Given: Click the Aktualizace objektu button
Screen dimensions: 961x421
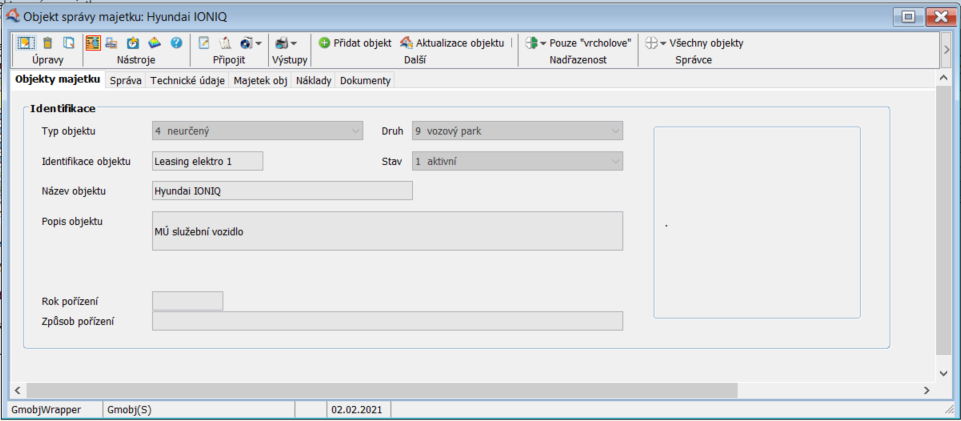Looking at the screenshot, I should click(452, 43).
